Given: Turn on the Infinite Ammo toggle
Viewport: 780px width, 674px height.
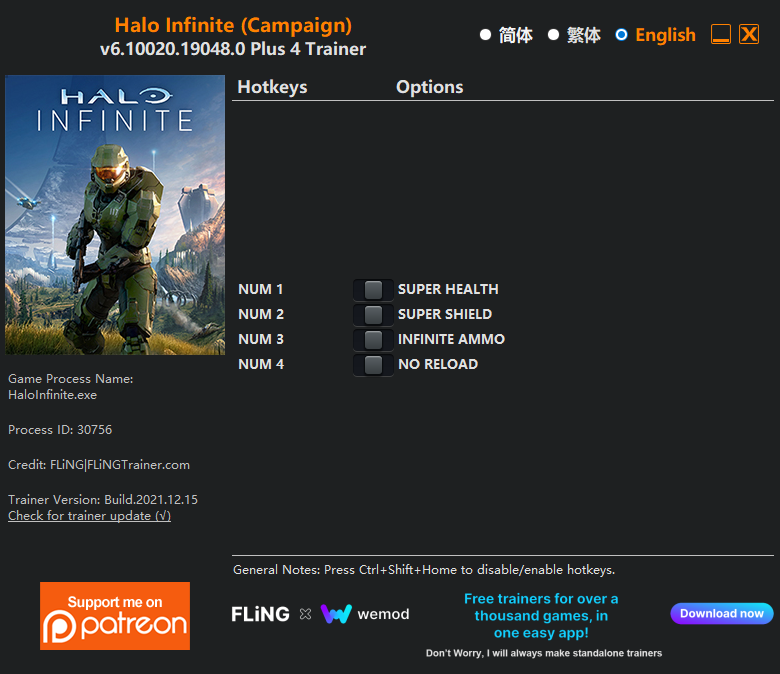Looking at the screenshot, I should click(x=373, y=339).
